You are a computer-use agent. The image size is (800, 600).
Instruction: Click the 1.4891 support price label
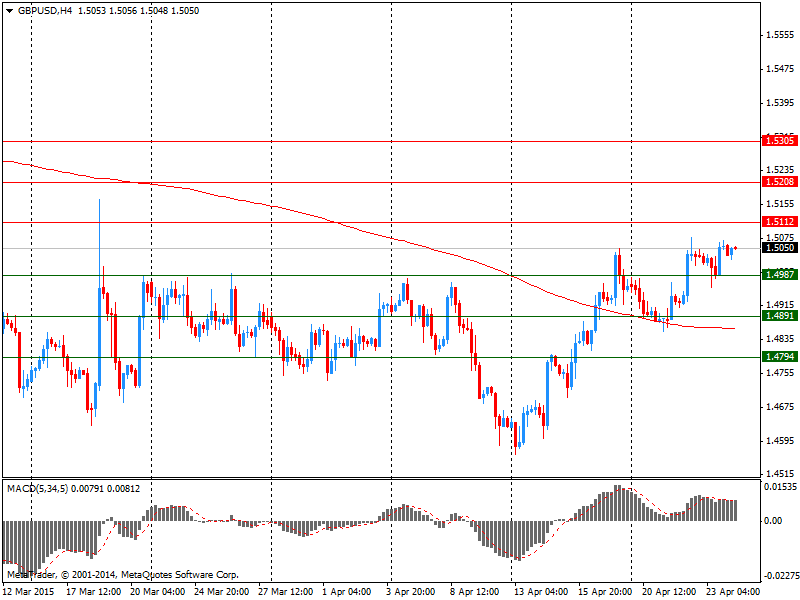[x=779, y=316]
